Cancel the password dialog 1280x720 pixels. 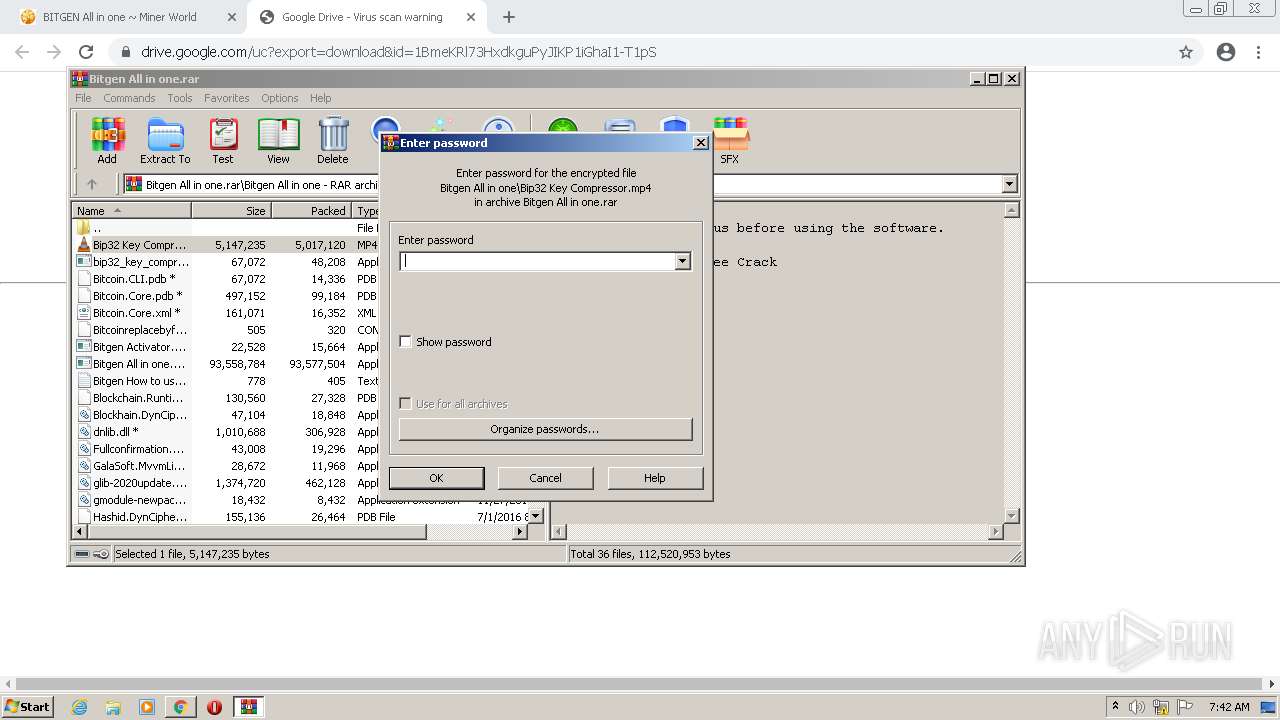pos(545,478)
